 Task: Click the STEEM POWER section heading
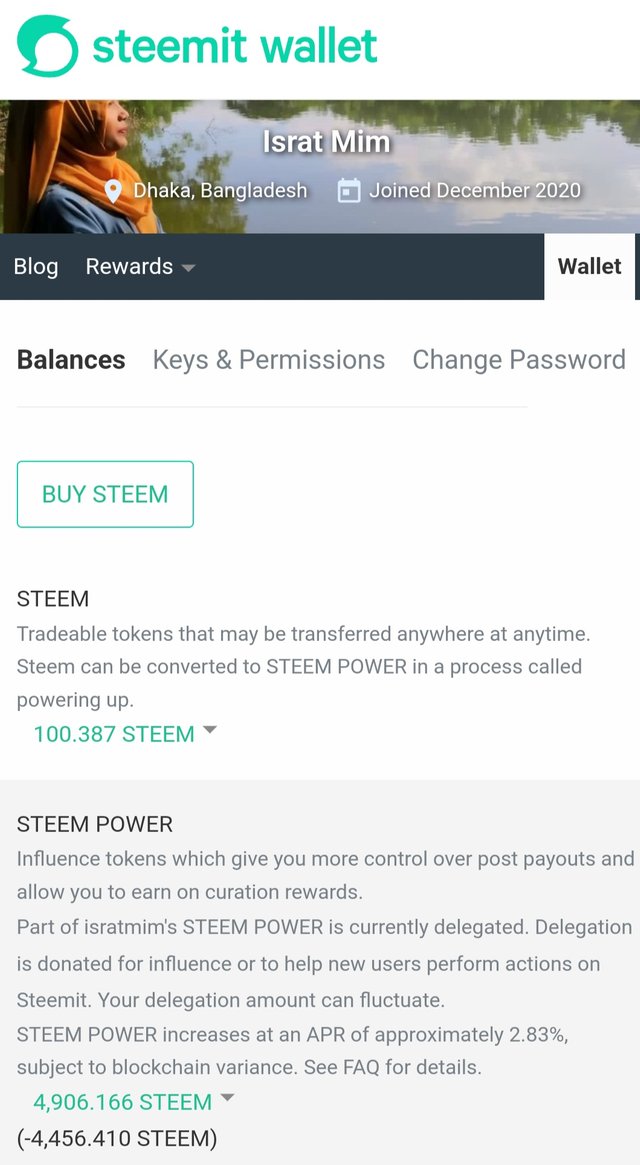(x=95, y=824)
